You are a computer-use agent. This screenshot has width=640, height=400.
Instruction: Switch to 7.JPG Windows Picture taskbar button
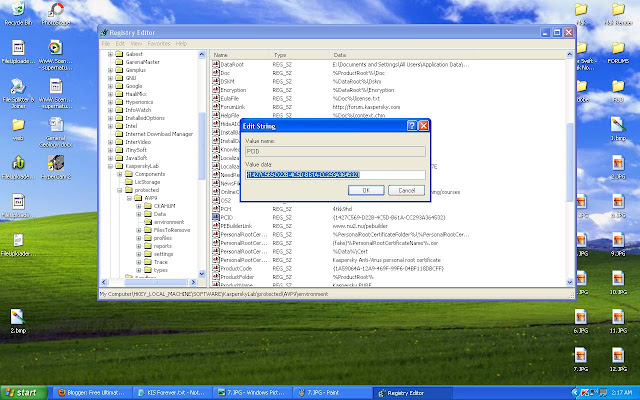point(253,393)
